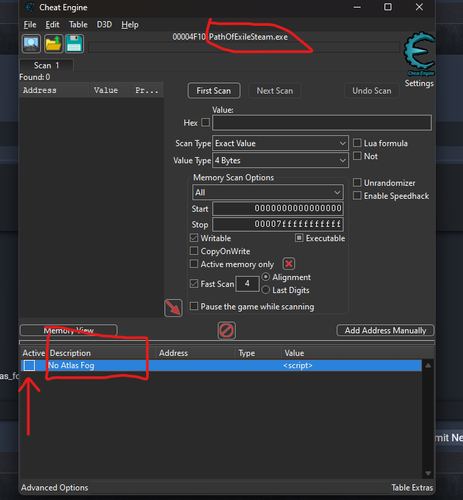Click Pr... column header in results list
The image size is (463, 500).
pyautogui.click(x=147, y=90)
